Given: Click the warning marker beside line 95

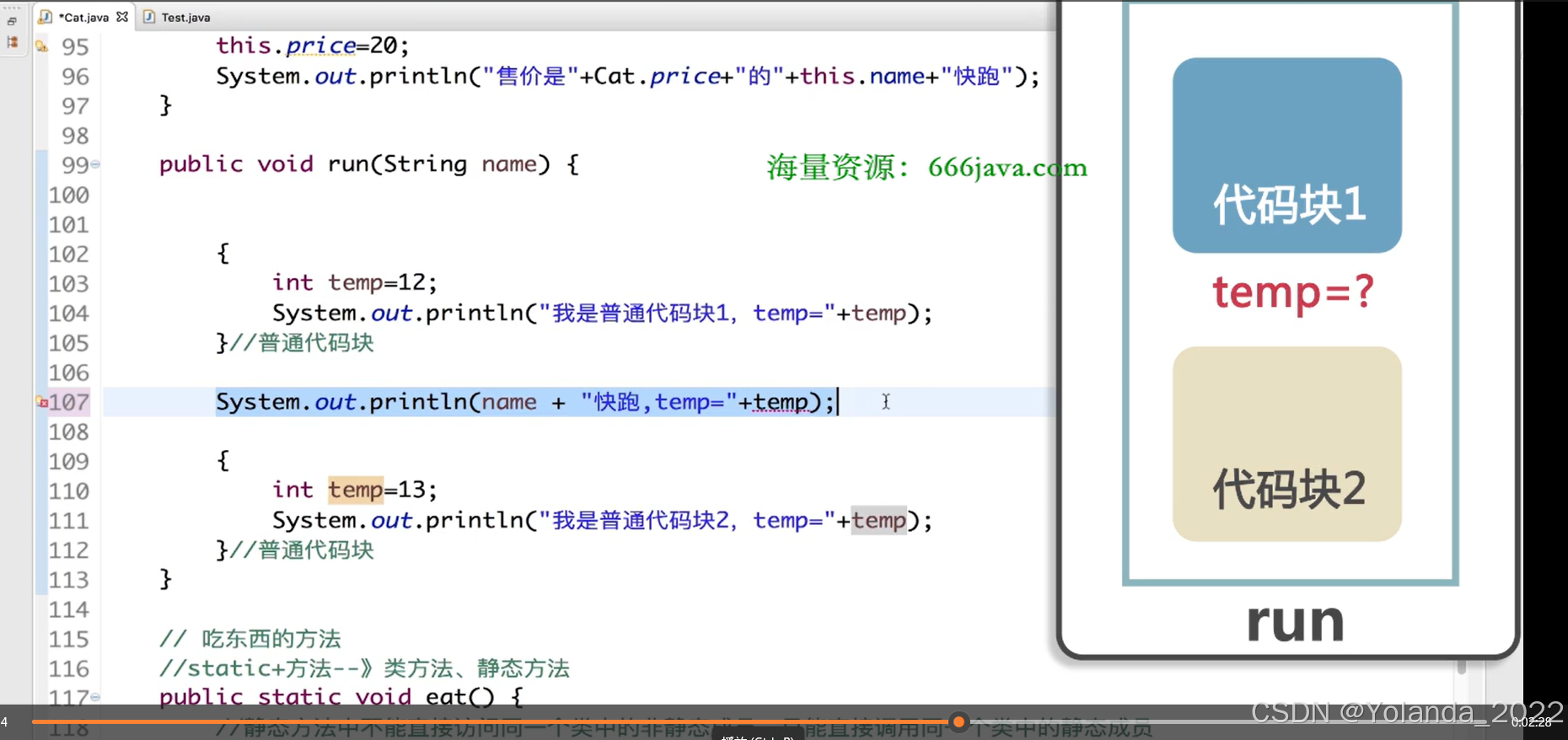Looking at the screenshot, I should tap(41, 47).
